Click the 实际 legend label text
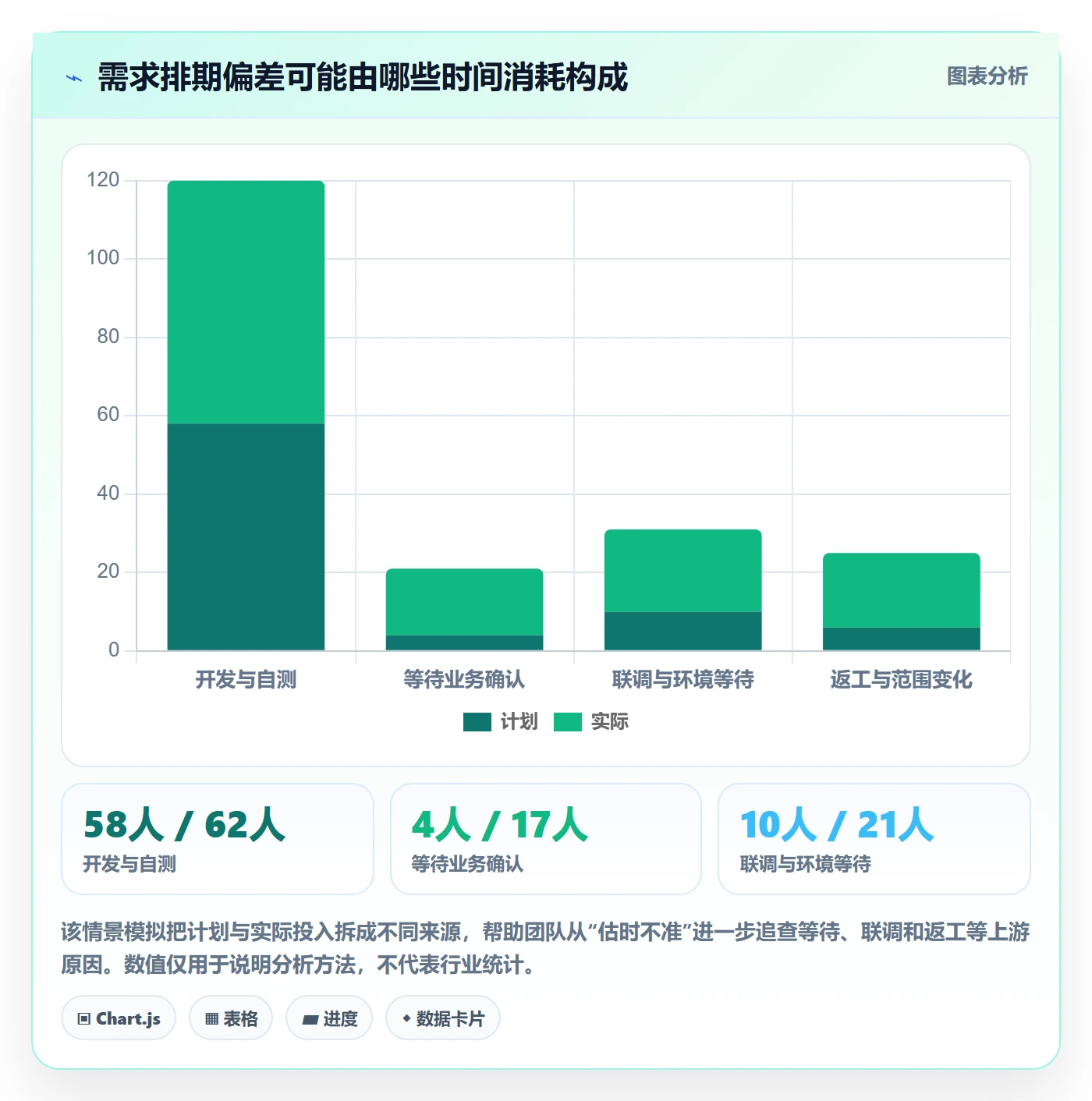Image resolution: width=1092 pixels, height=1101 pixels. click(609, 722)
